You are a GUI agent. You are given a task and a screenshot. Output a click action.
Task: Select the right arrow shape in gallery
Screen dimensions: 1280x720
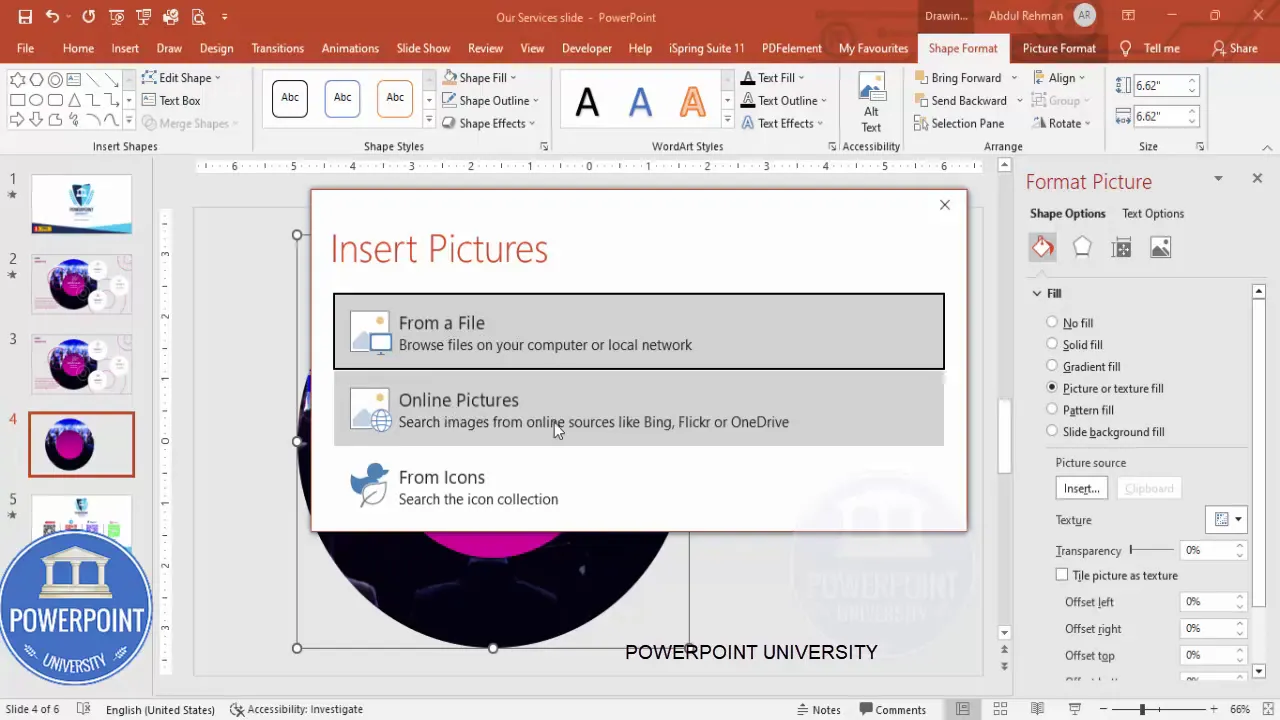coord(18,121)
